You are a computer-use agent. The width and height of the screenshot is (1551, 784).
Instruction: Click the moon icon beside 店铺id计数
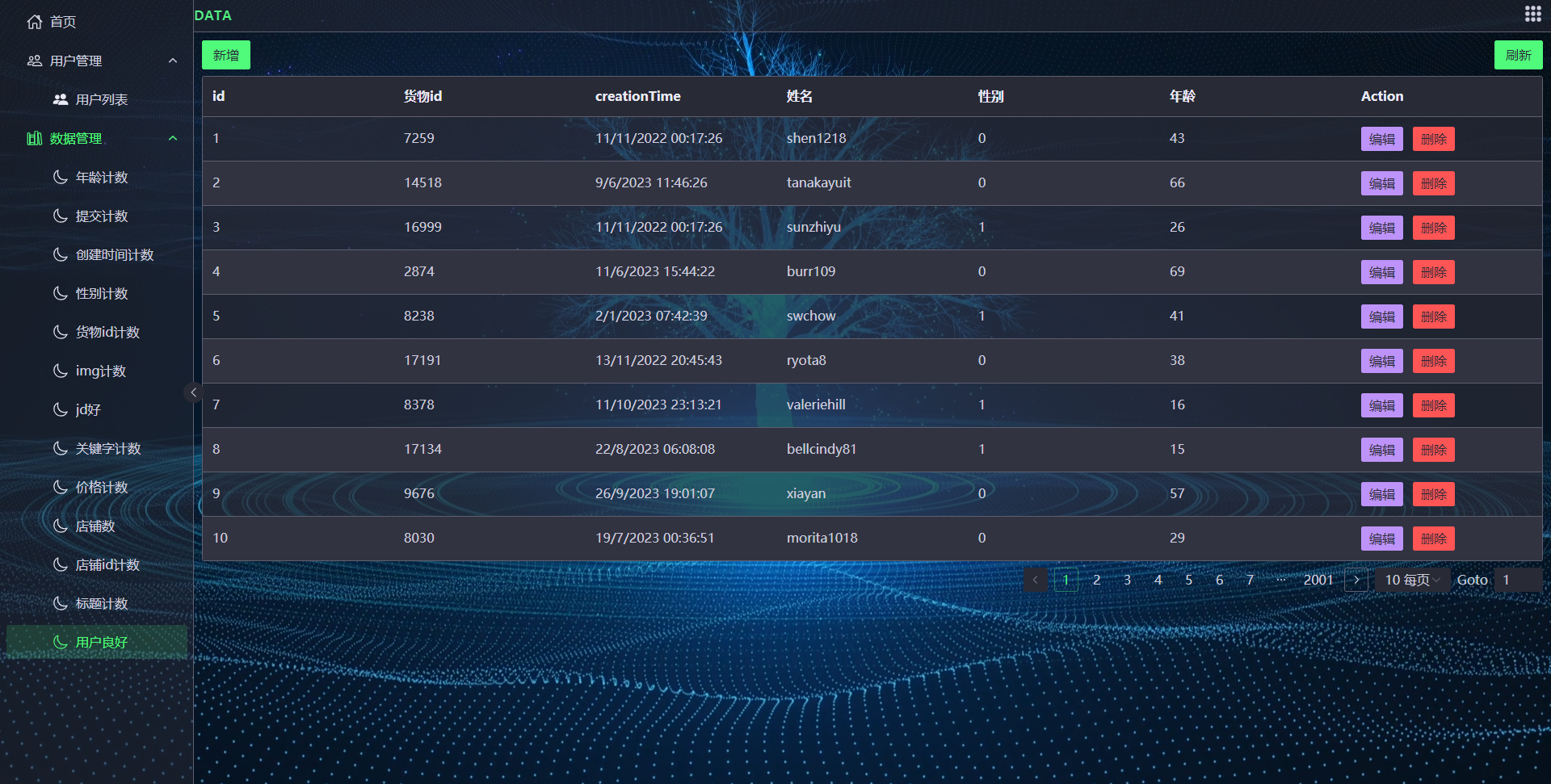(61, 564)
